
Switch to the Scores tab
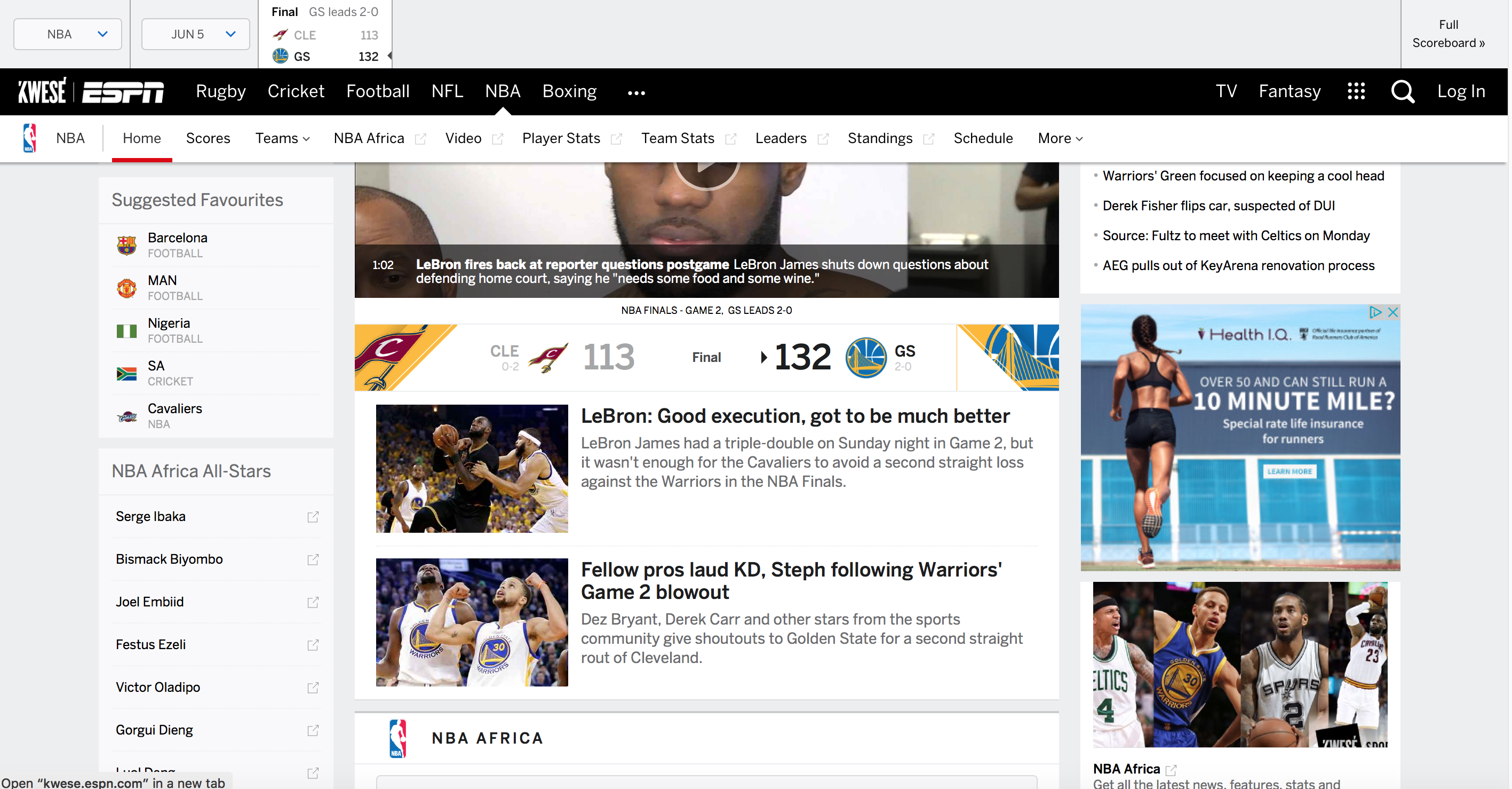pos(208,139)
